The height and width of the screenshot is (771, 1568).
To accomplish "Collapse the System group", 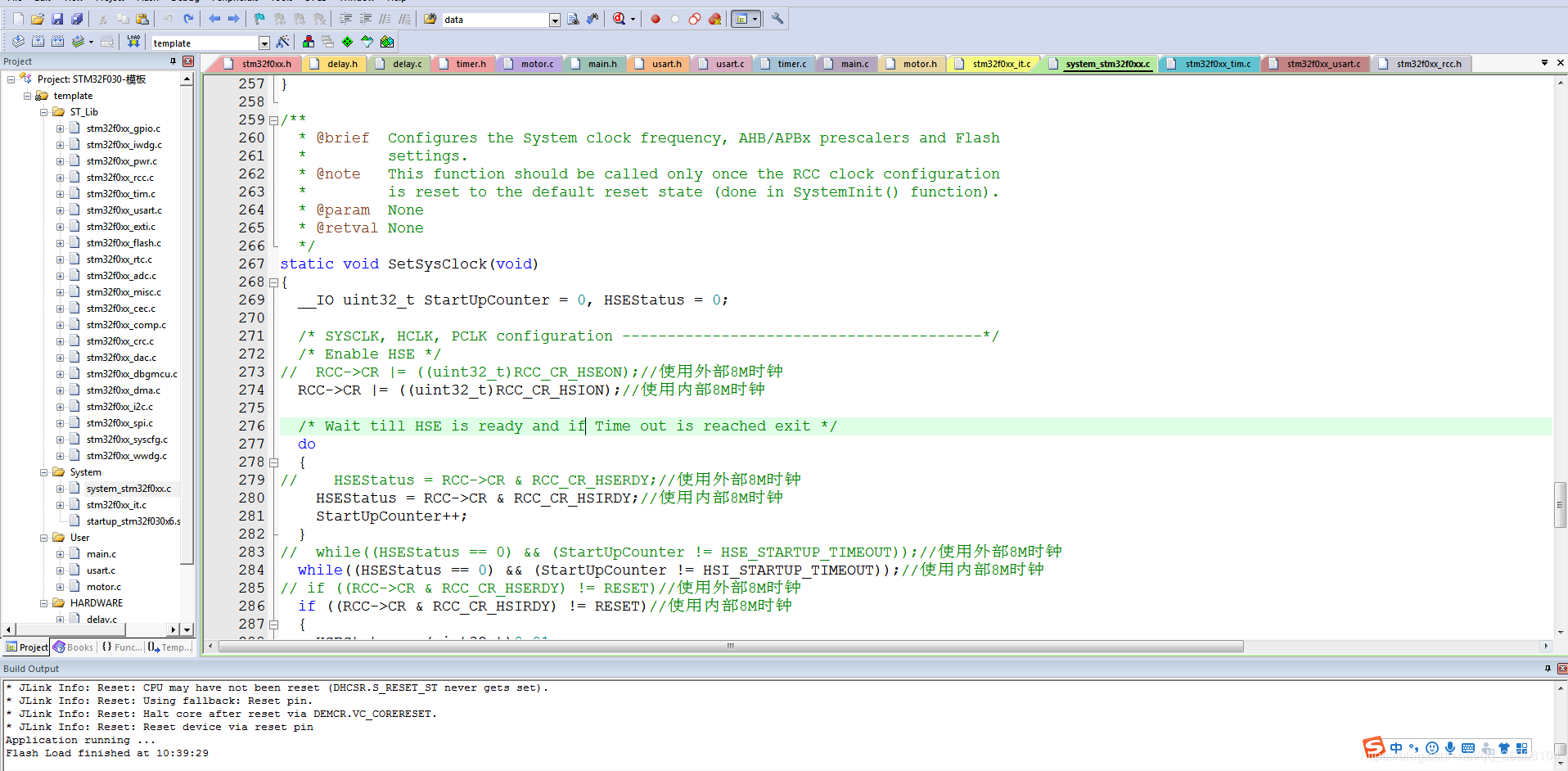I will tap(44, 472).
